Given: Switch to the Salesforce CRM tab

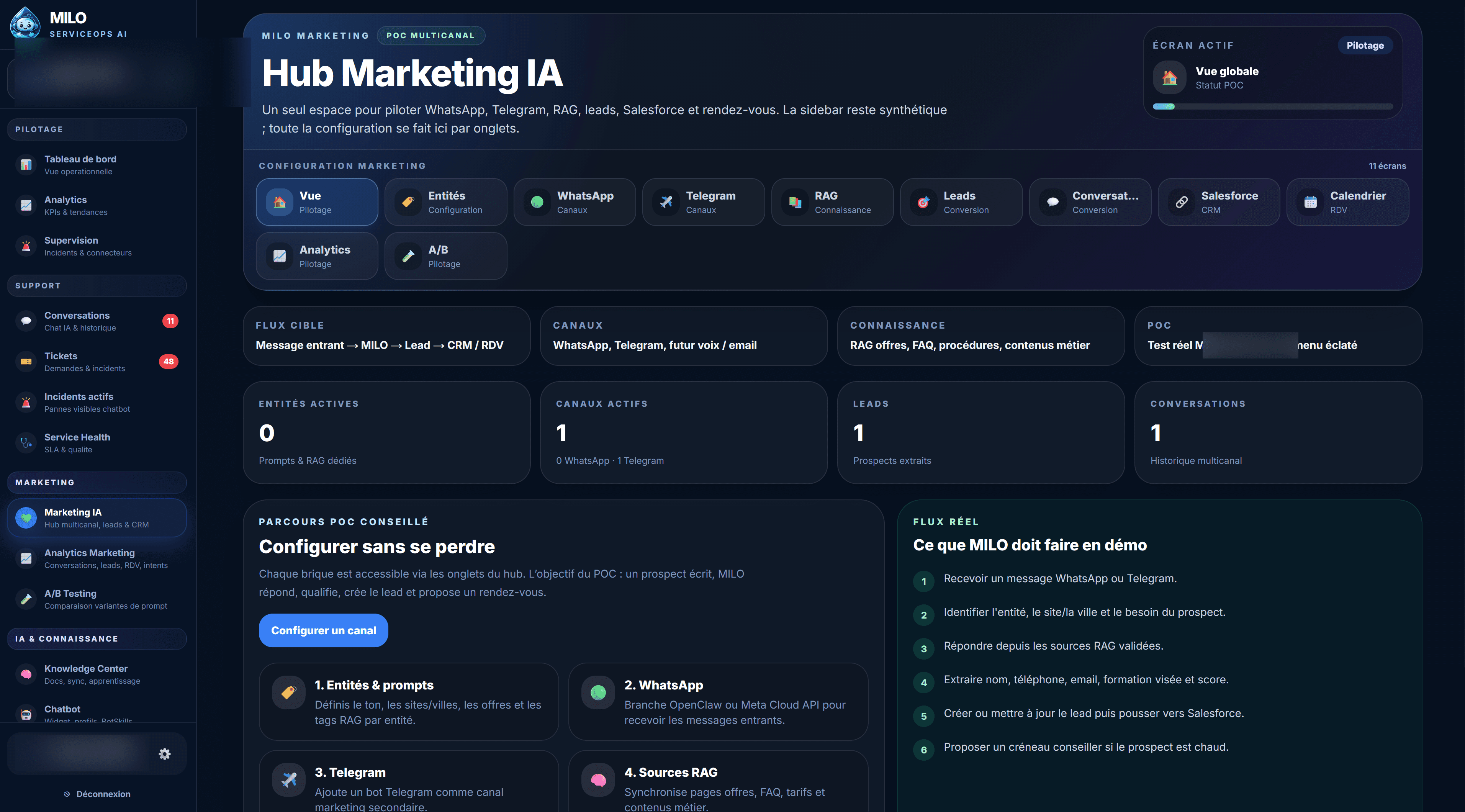Looking at the screenshot, I should click(x=1219, y=202).
